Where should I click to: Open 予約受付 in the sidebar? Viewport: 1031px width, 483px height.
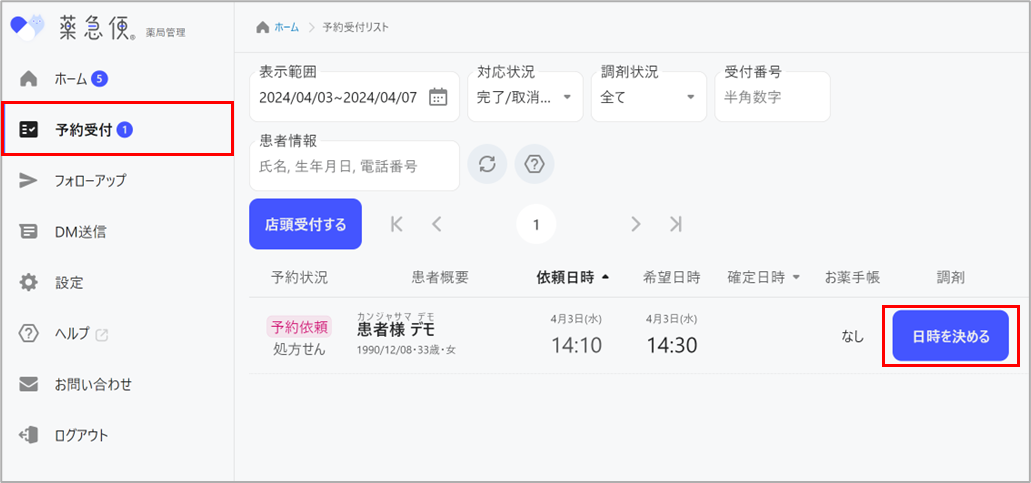click(x=117, y=129)
